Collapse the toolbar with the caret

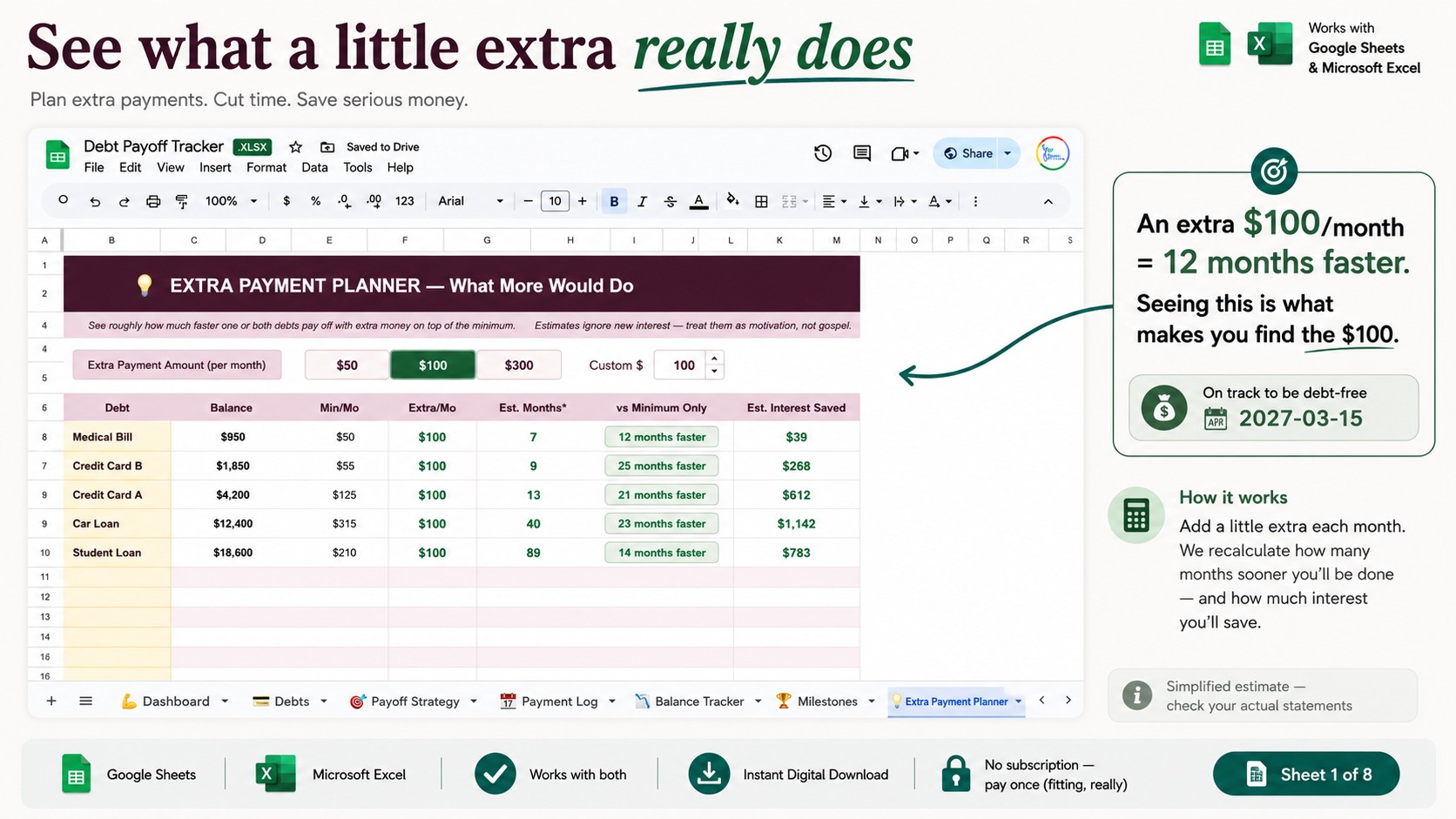click(1048, 201)
